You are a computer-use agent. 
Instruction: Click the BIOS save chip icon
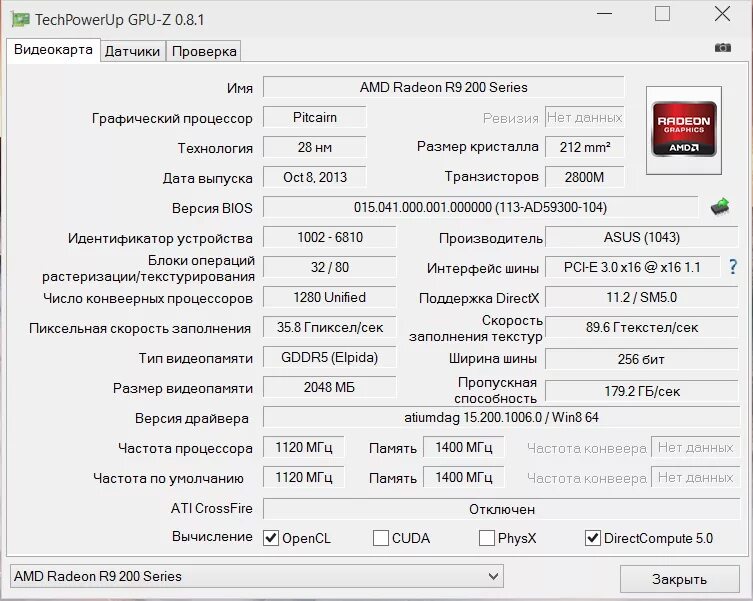tap(720, 207)
